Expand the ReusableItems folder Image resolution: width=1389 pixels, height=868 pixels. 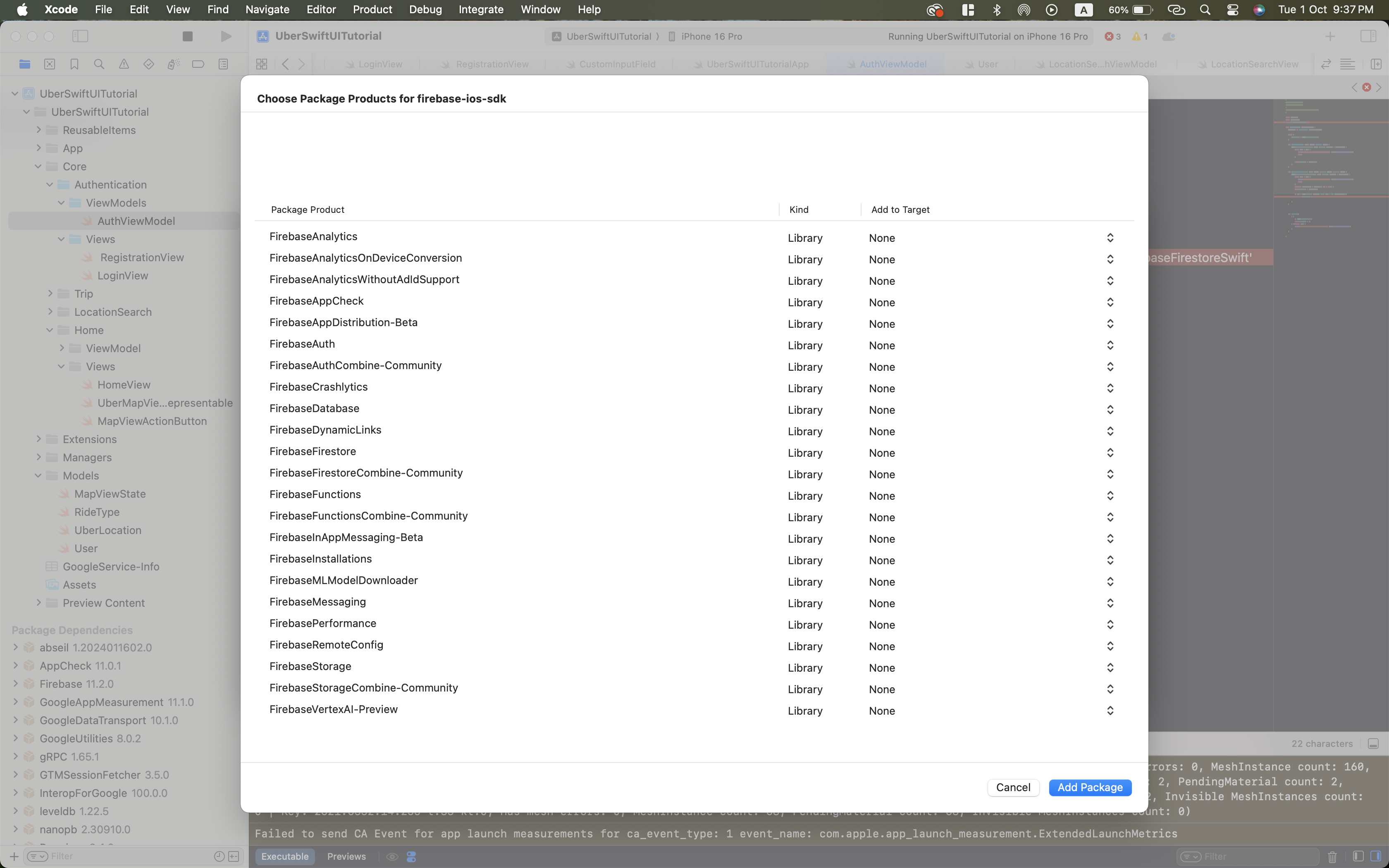coord(38,130)
